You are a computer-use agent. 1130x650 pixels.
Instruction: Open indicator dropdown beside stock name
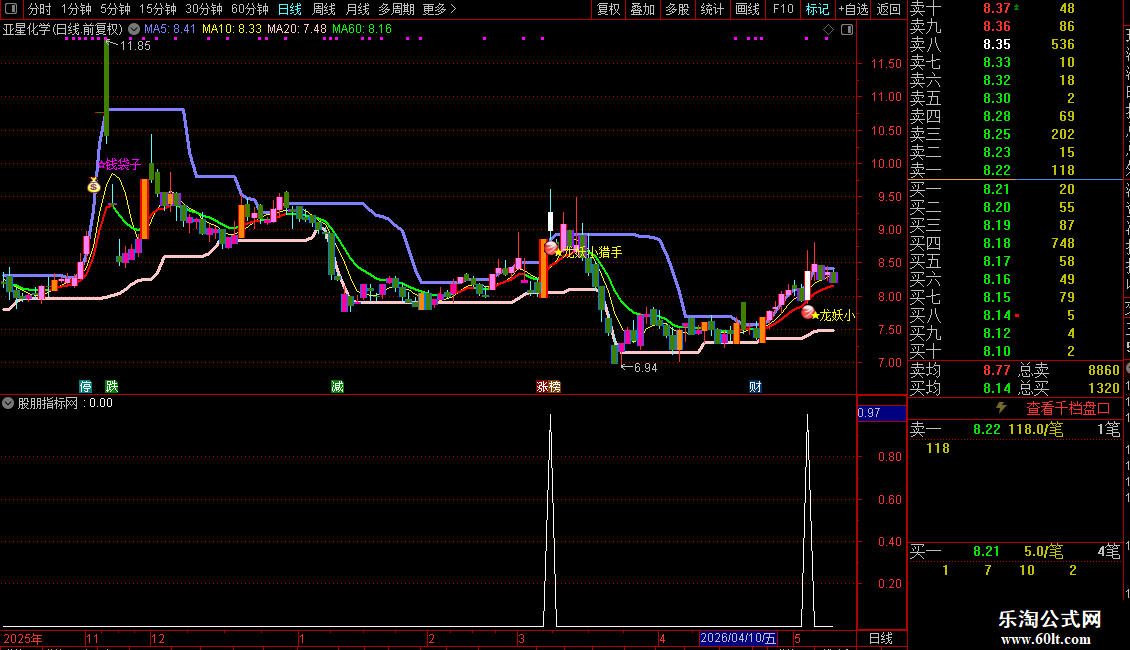pyautogui.click(x=134, y=30)
